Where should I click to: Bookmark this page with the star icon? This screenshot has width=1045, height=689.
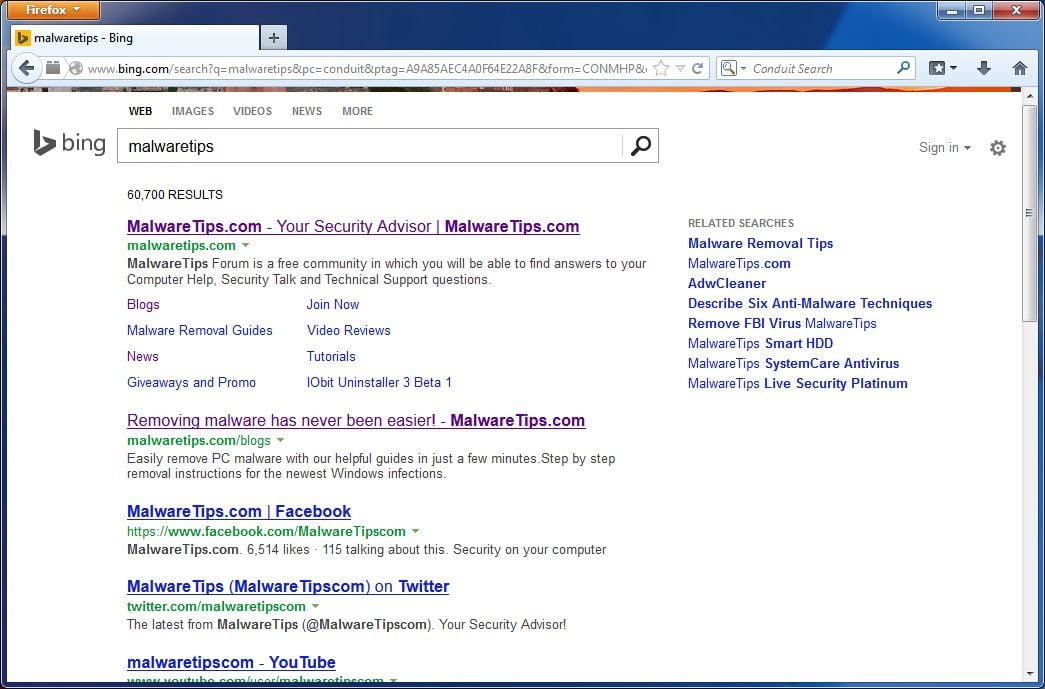(660, 68)
